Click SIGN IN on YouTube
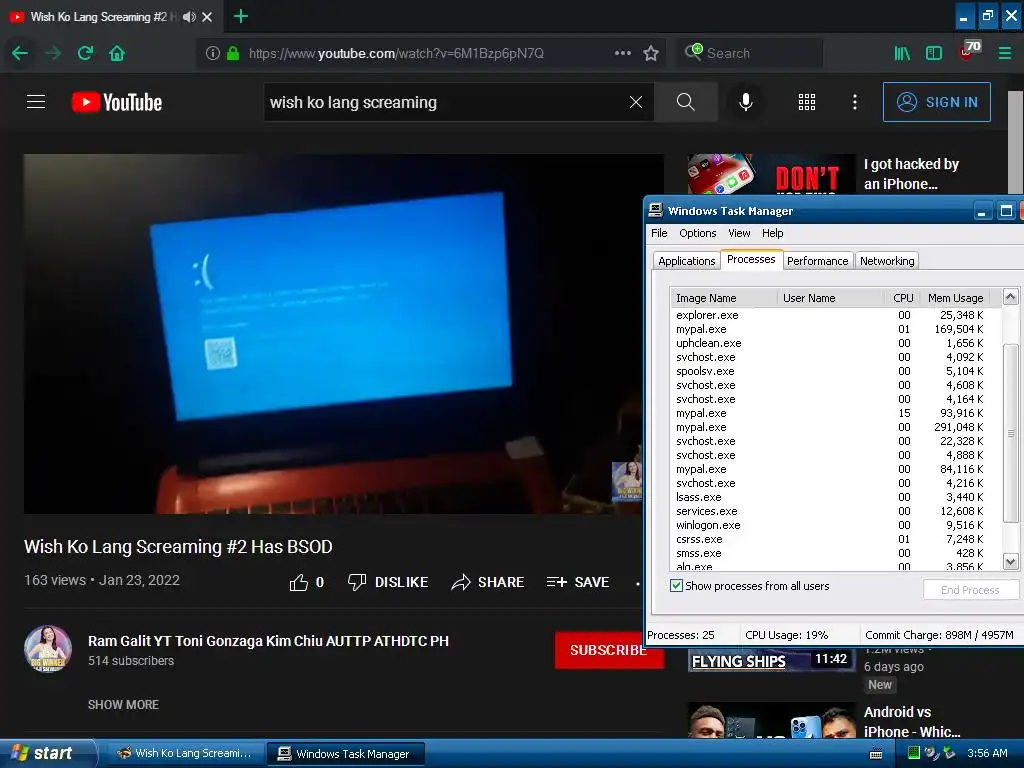This screenshot has height=768, width=1024. click(x=936, y=102)
